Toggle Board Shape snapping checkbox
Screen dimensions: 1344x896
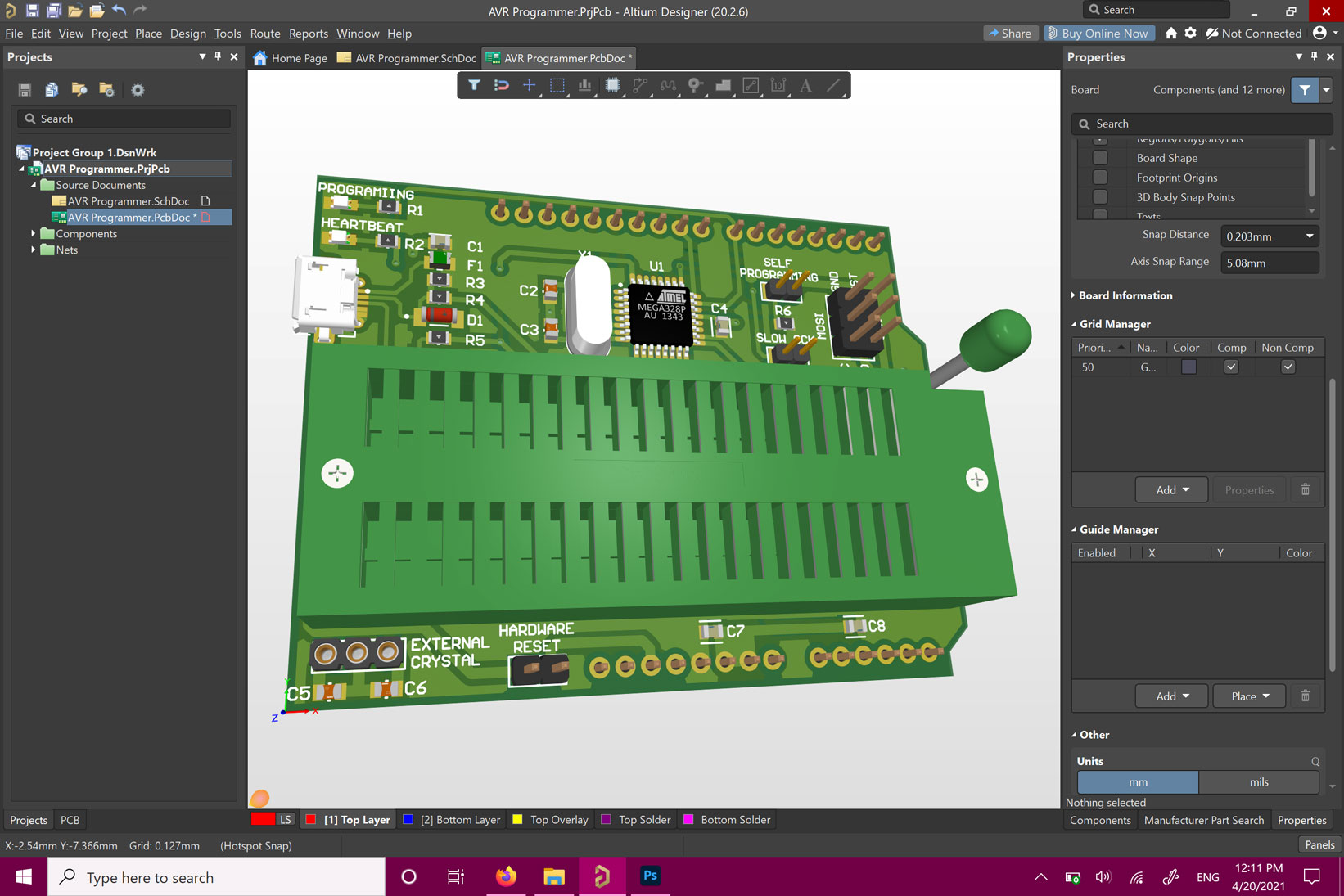click(x=1100, y=158)
